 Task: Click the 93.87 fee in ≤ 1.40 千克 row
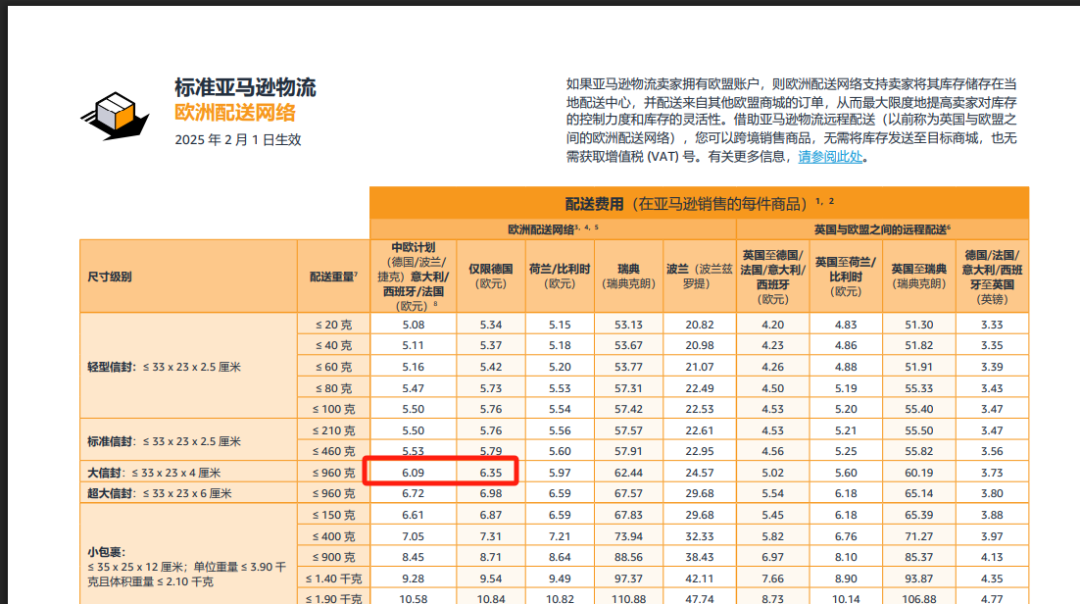[x=919, y=579]
